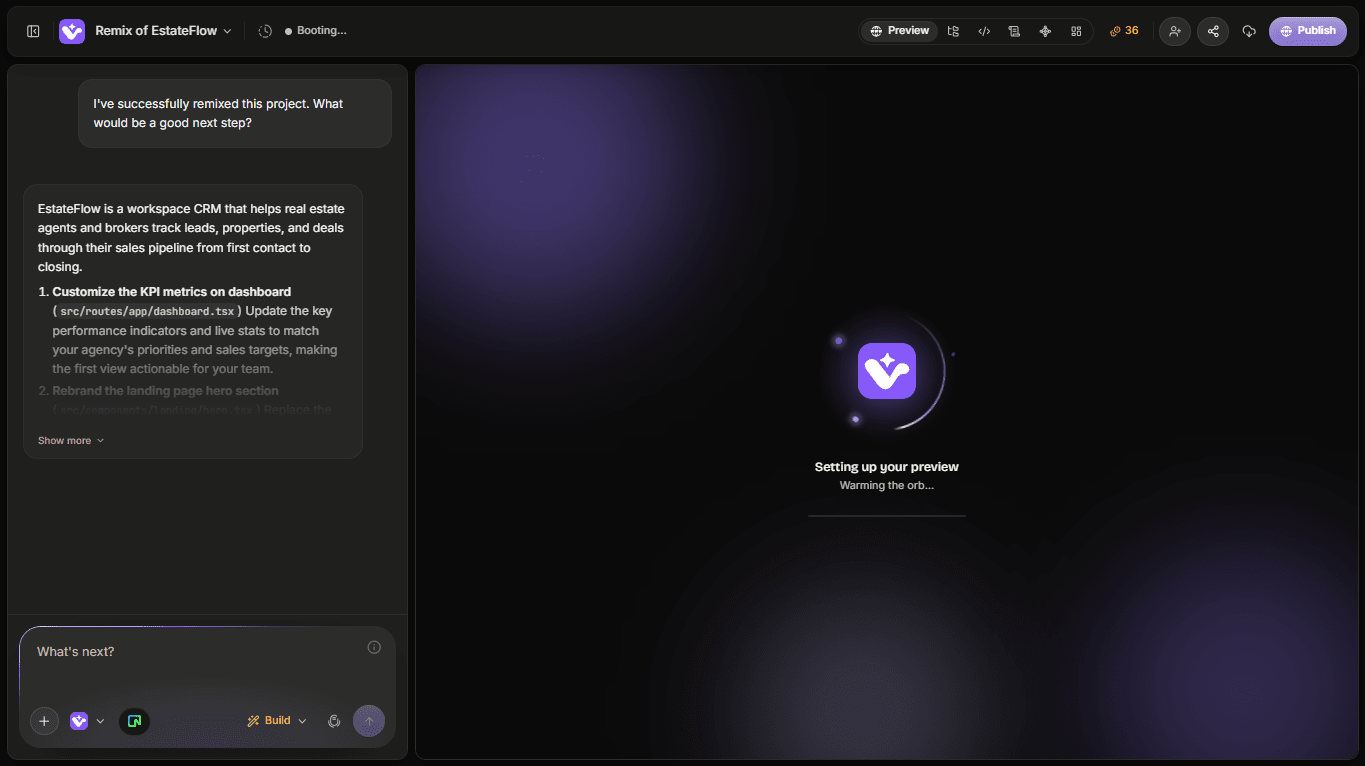Open the share options
Viewport: 1365px width, 766px height.
pos(1213,31)
